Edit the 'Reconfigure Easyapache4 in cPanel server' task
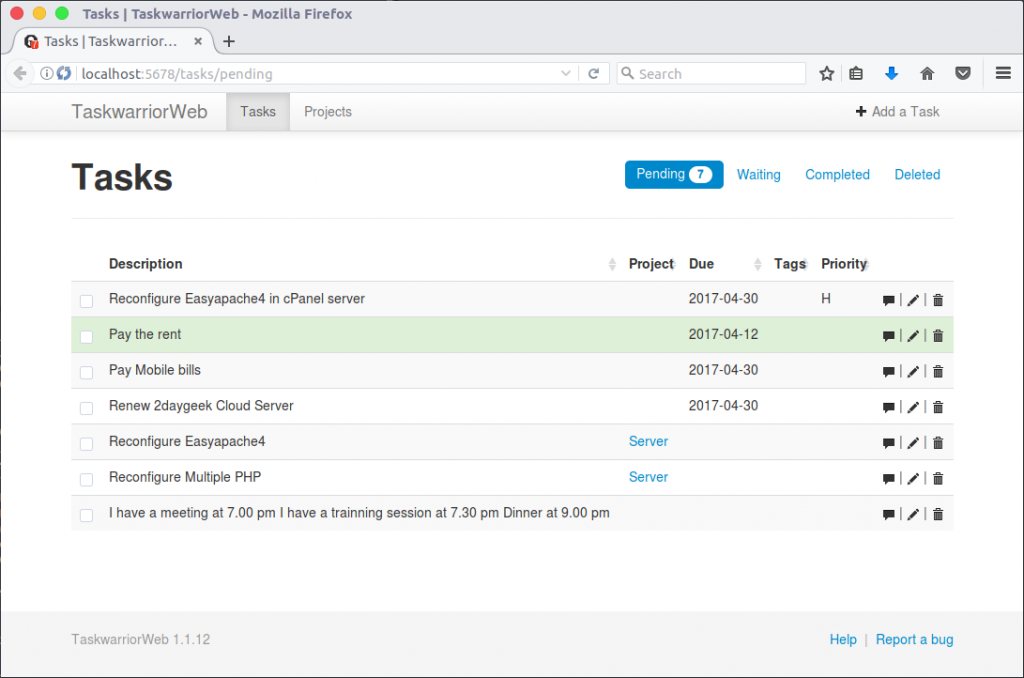Image resolution: width=1024 pixels, height=678 pixels. (x=913, y=299)
